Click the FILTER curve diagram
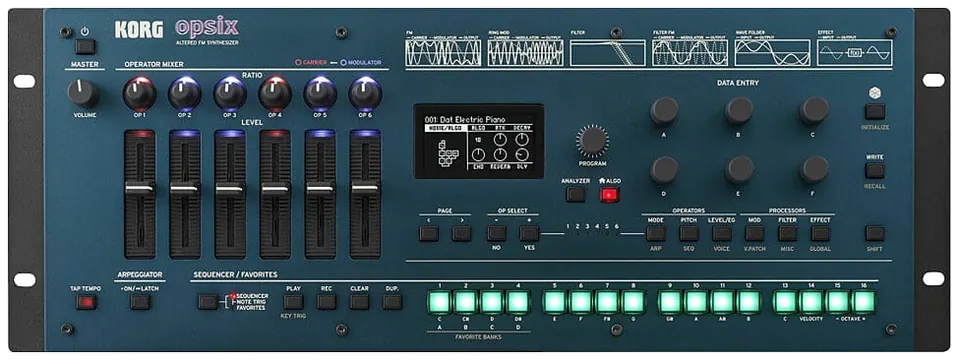This screenshot has height=360, width=959. 608,53
